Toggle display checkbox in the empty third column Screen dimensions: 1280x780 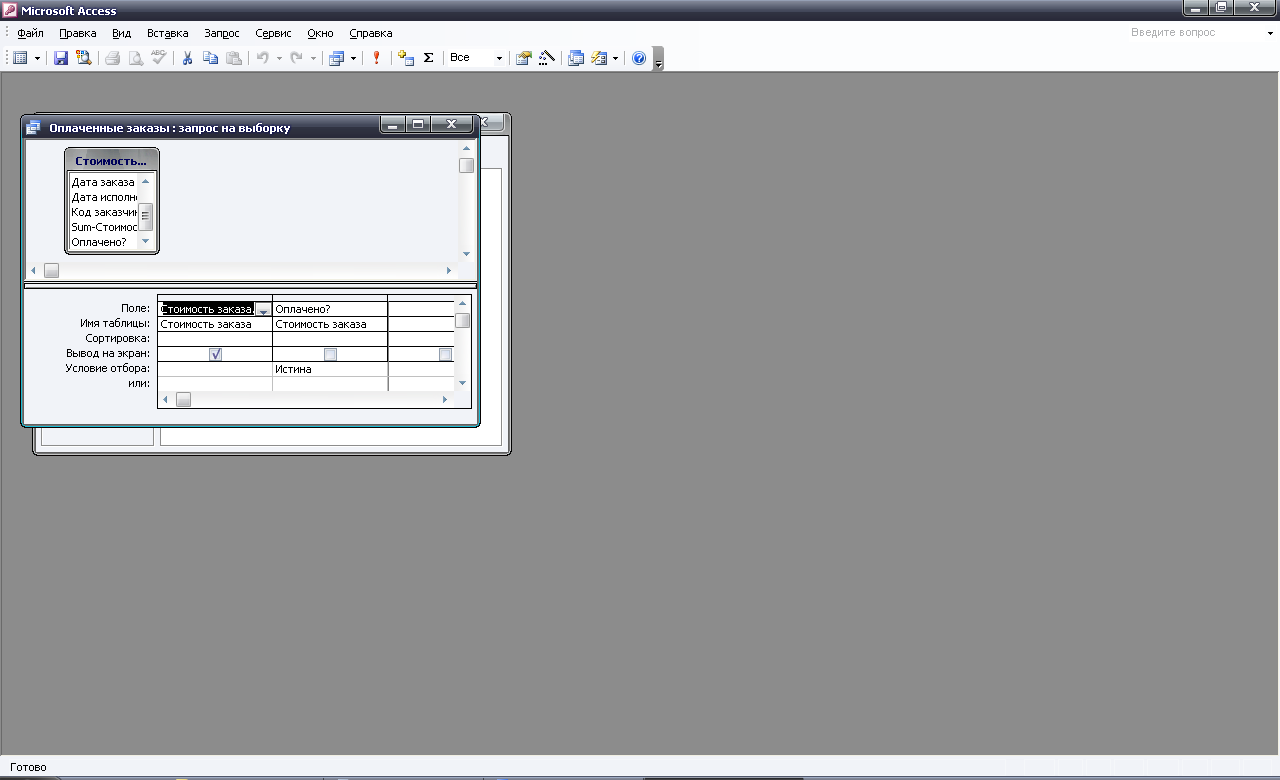click(x=445, y=354)
